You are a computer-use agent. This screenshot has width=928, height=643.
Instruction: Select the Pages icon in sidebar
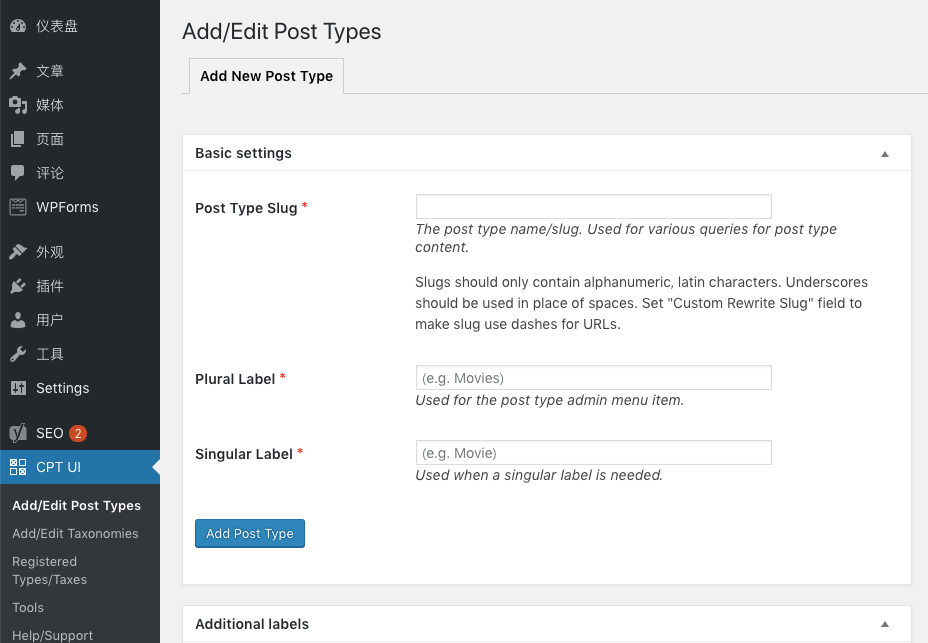(x=18, y=139)
